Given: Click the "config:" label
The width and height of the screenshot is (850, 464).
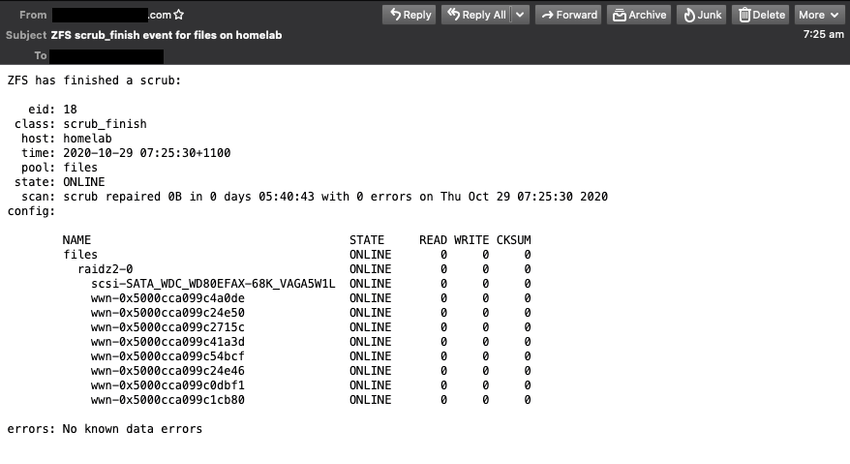Looking at the screenshot, I should click(x=31, y=211).
